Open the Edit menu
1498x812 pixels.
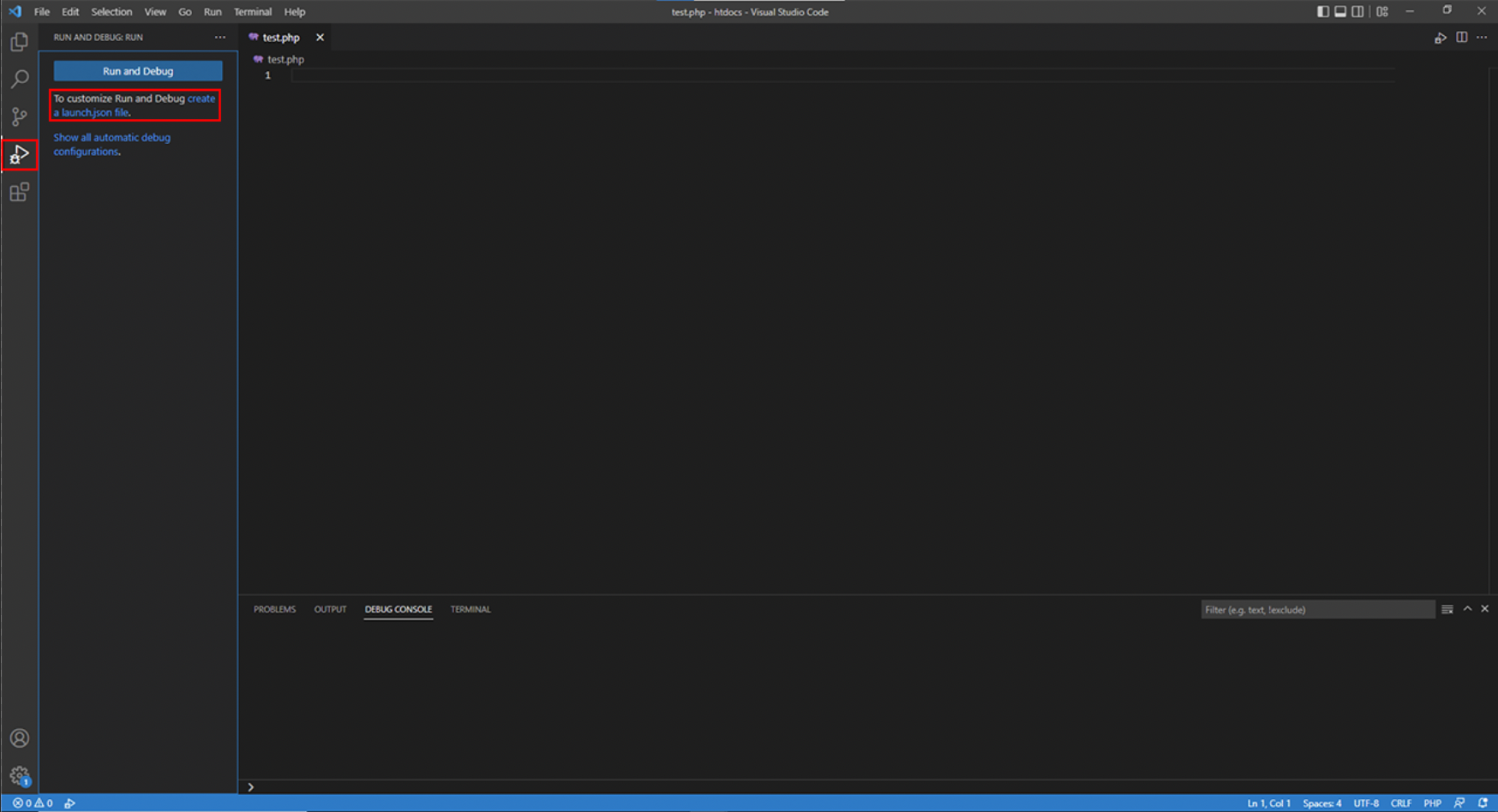point(70,12)
